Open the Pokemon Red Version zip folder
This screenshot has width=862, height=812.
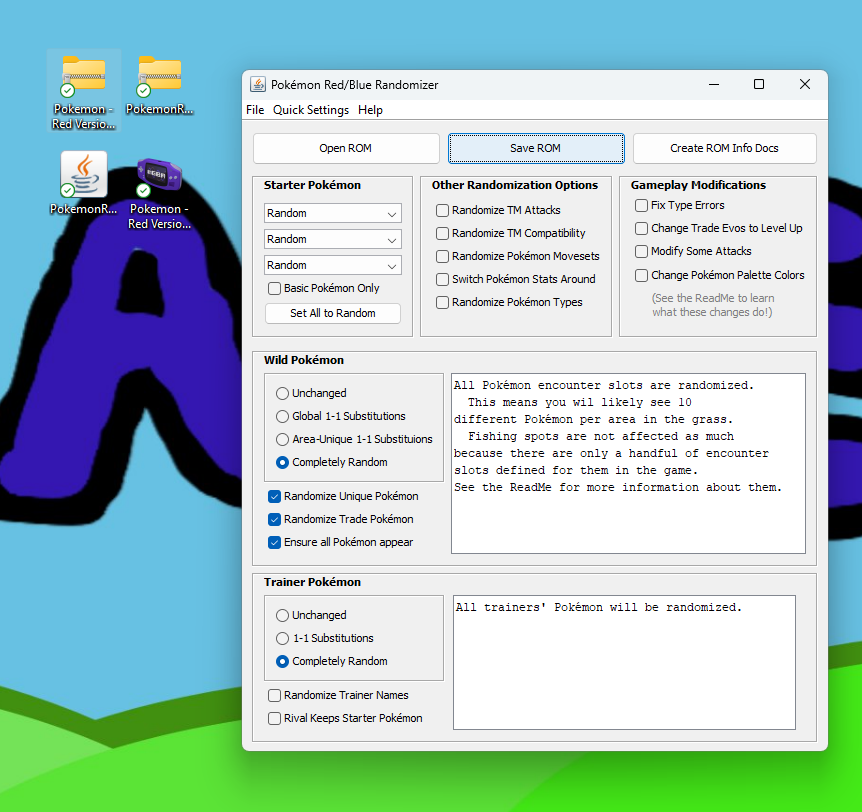point(84,91)
